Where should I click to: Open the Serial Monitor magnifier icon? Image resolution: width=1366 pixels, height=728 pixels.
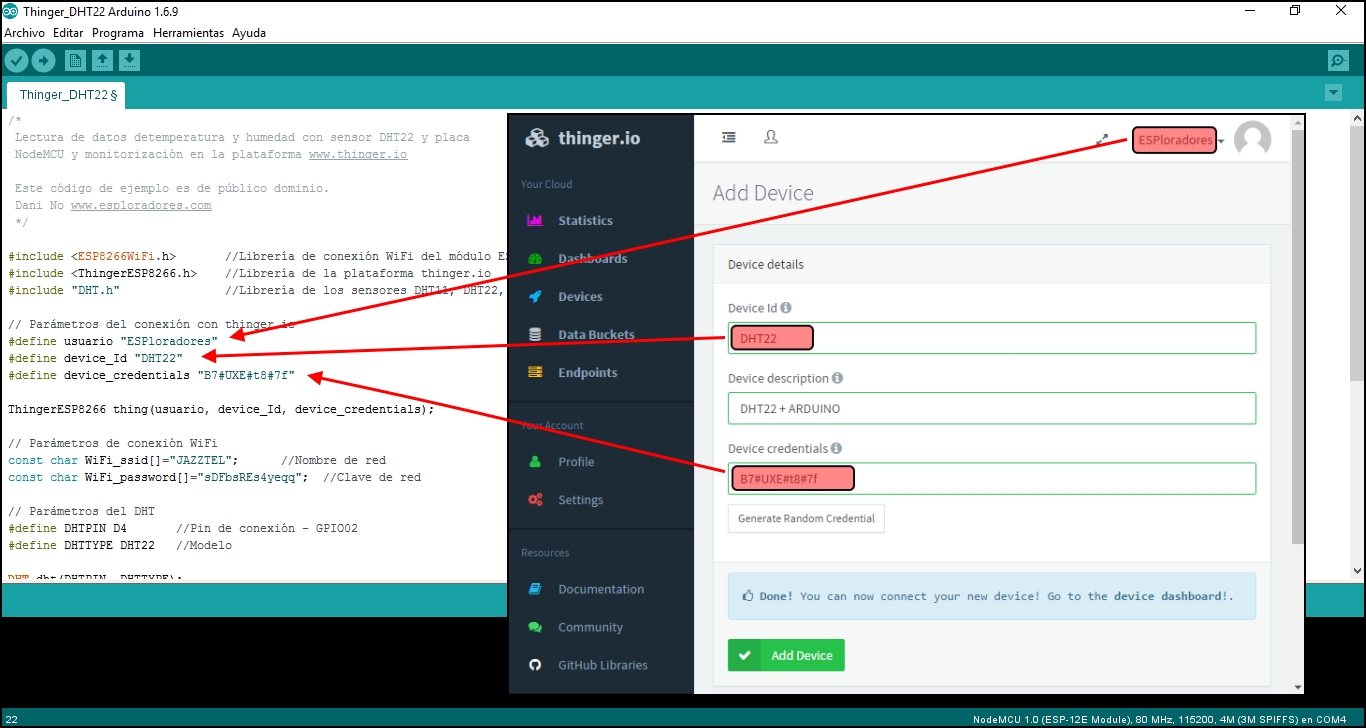(1338, 61)
